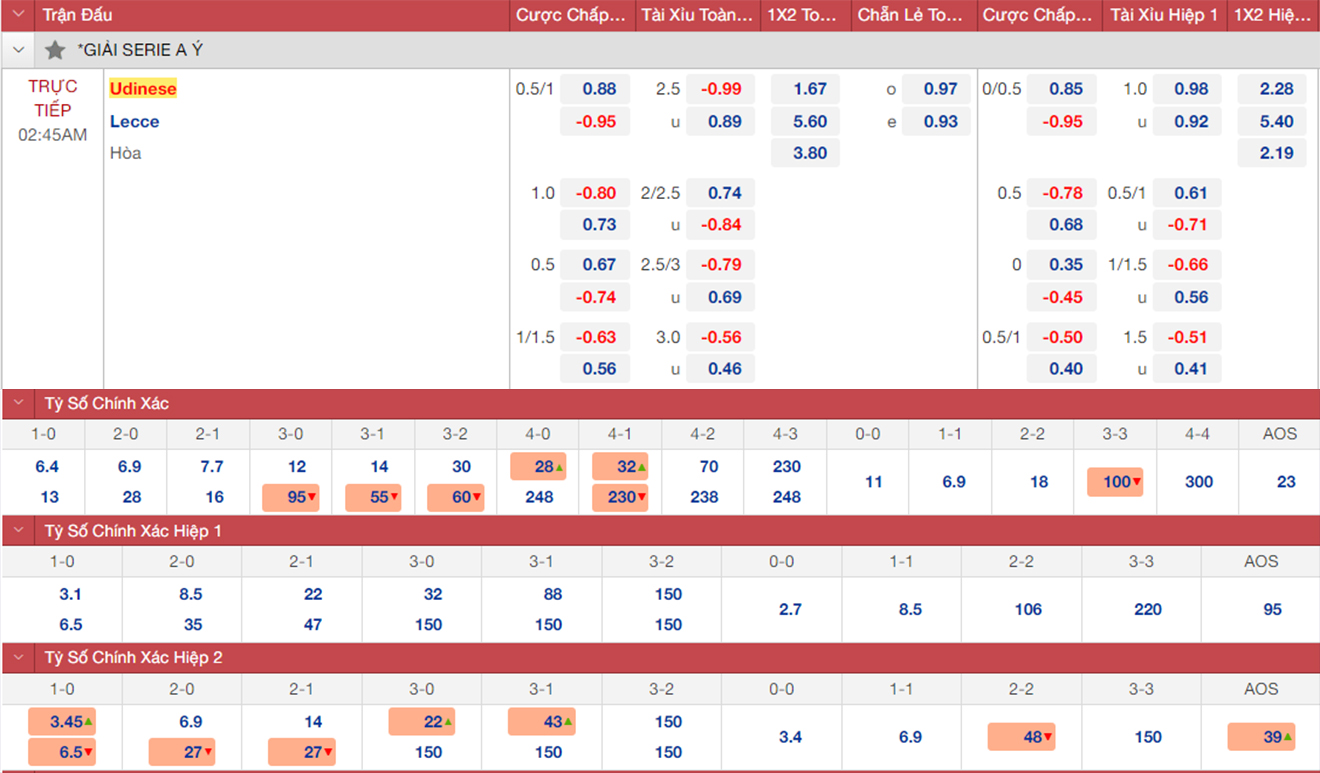Pick first-half under odds 0.92
This screenshot has width=1320, height=773.
click(x=1187, y=121)
